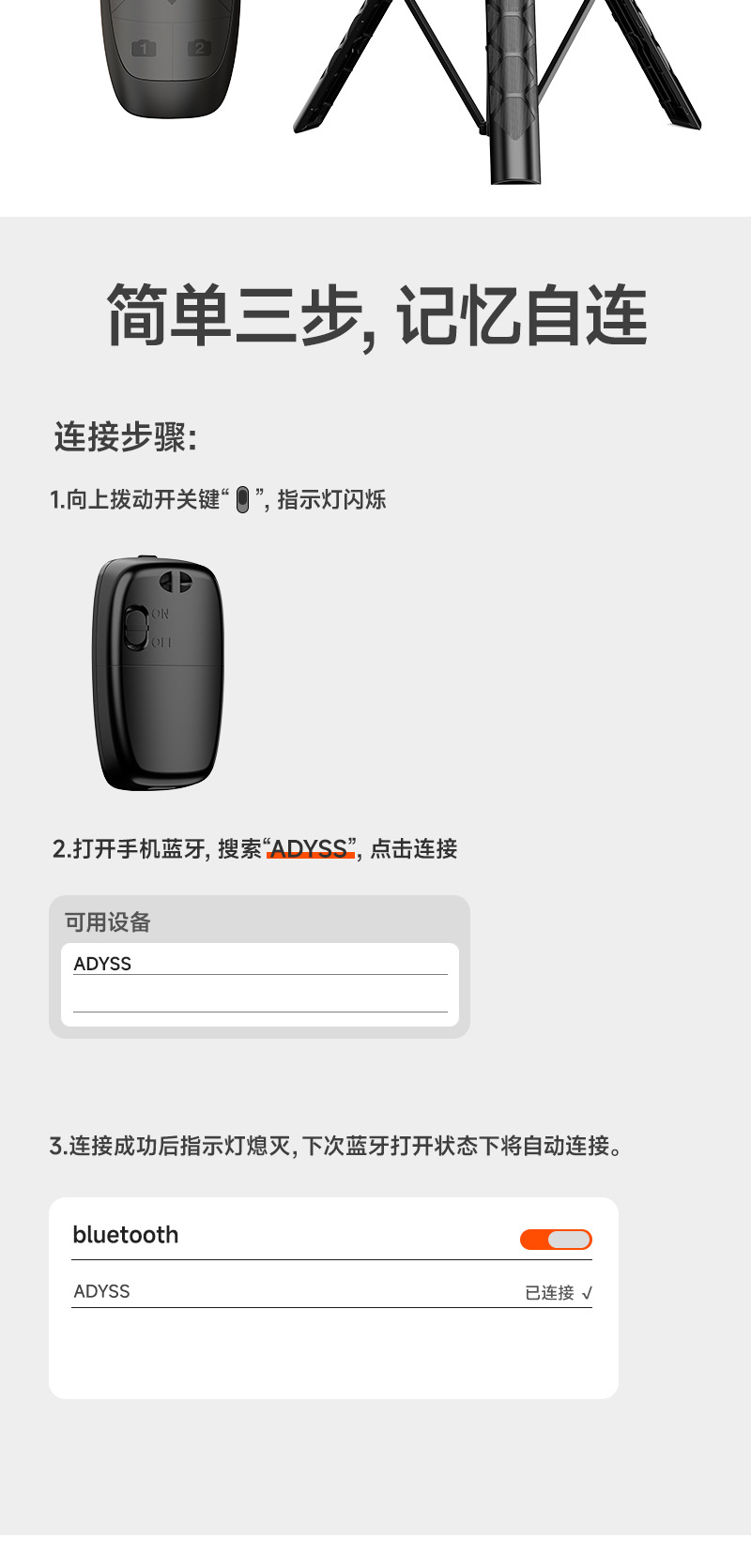
Task: Click the button labeled 2 on the remote
Action: pyautogui.click(x=198, y=48)
